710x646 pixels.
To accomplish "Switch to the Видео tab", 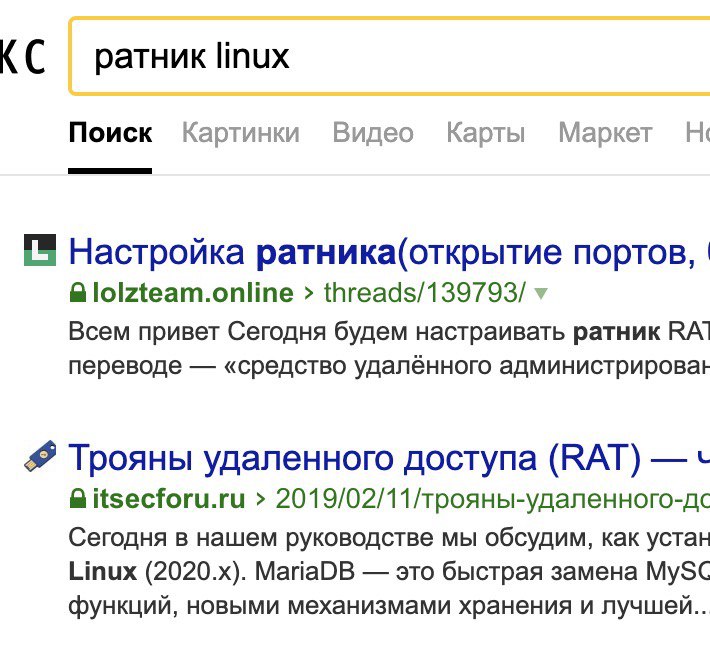I will (x=372, y=133).
